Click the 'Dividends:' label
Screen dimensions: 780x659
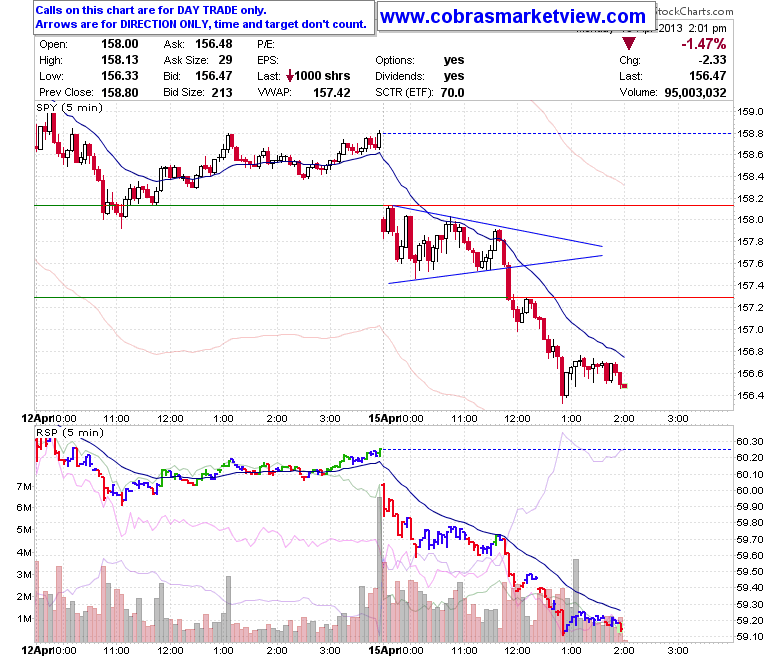pos(400,76)
